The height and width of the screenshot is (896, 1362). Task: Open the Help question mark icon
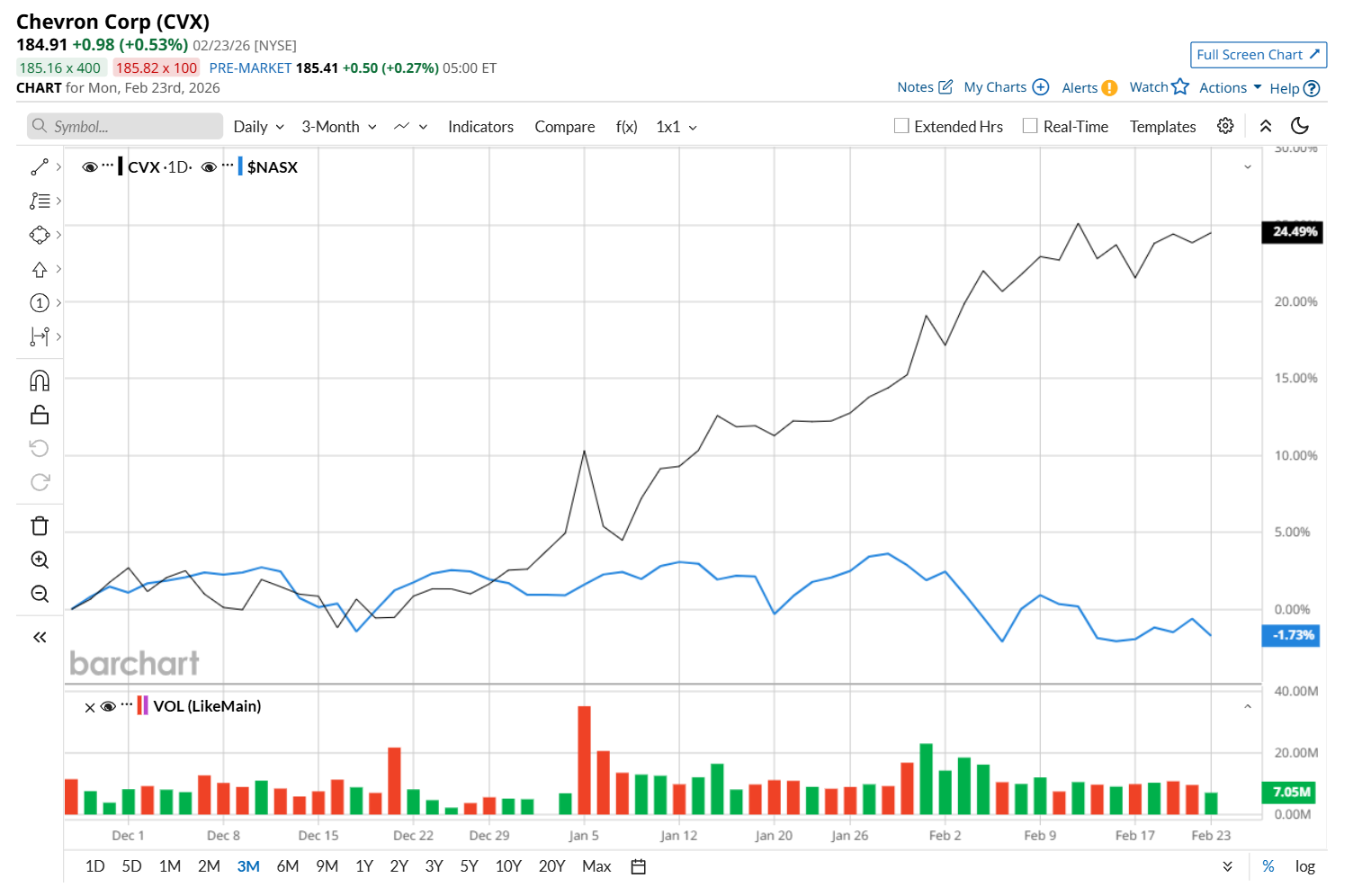(x=1312, y=88)
